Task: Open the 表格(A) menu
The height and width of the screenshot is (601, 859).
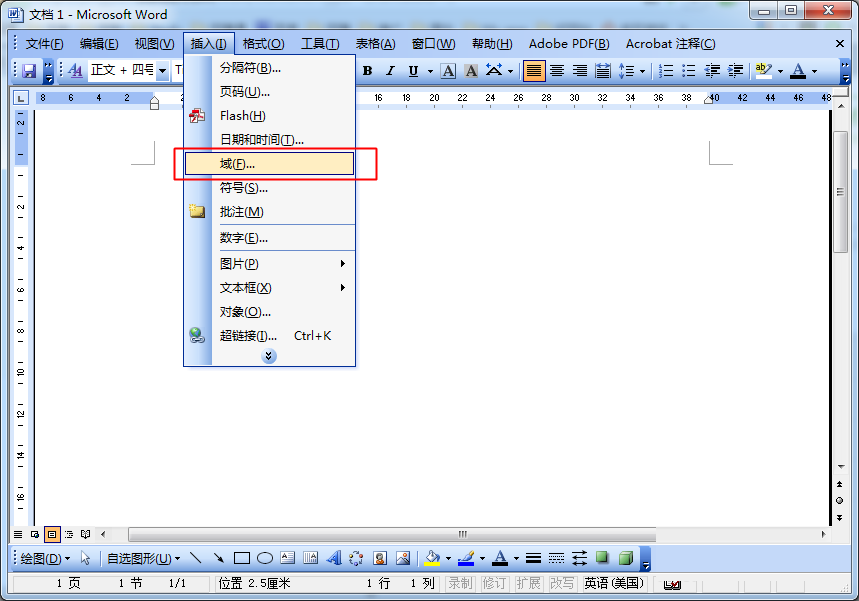Action: (376, 44)
